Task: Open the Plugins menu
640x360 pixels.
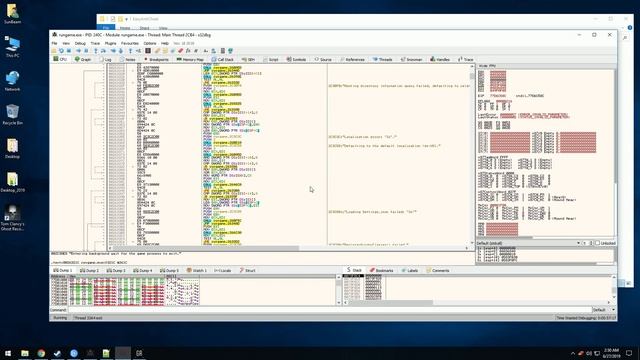Action: click(111, 43)
